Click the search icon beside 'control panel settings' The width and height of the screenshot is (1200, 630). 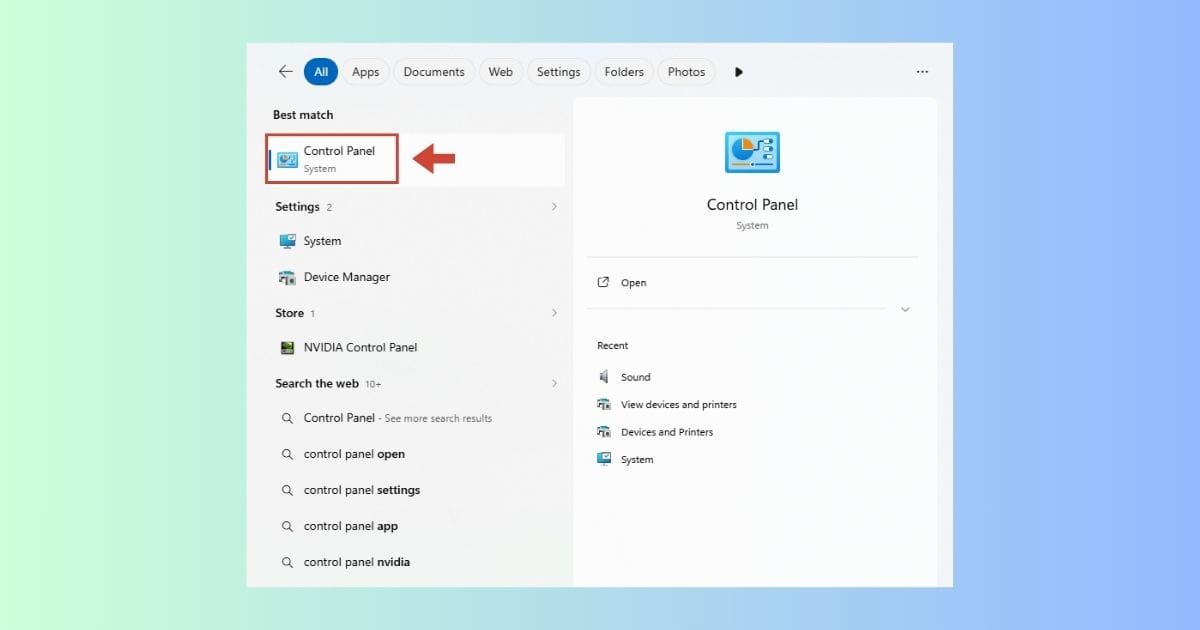coord(287,490)
